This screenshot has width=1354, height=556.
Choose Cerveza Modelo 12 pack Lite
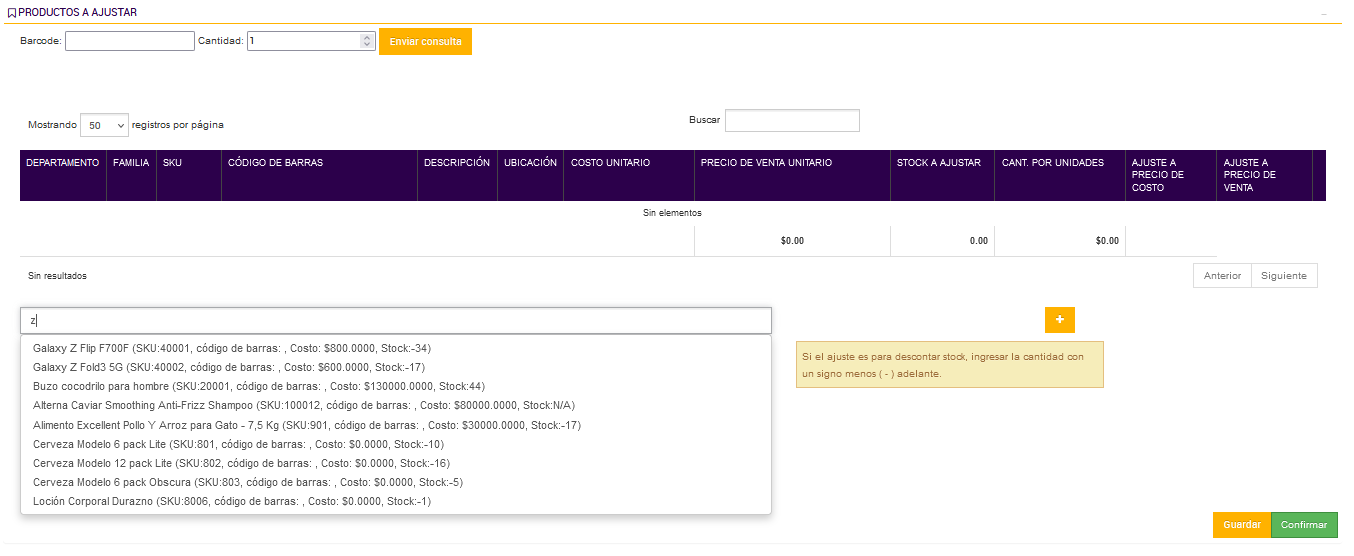coord(241,463)
